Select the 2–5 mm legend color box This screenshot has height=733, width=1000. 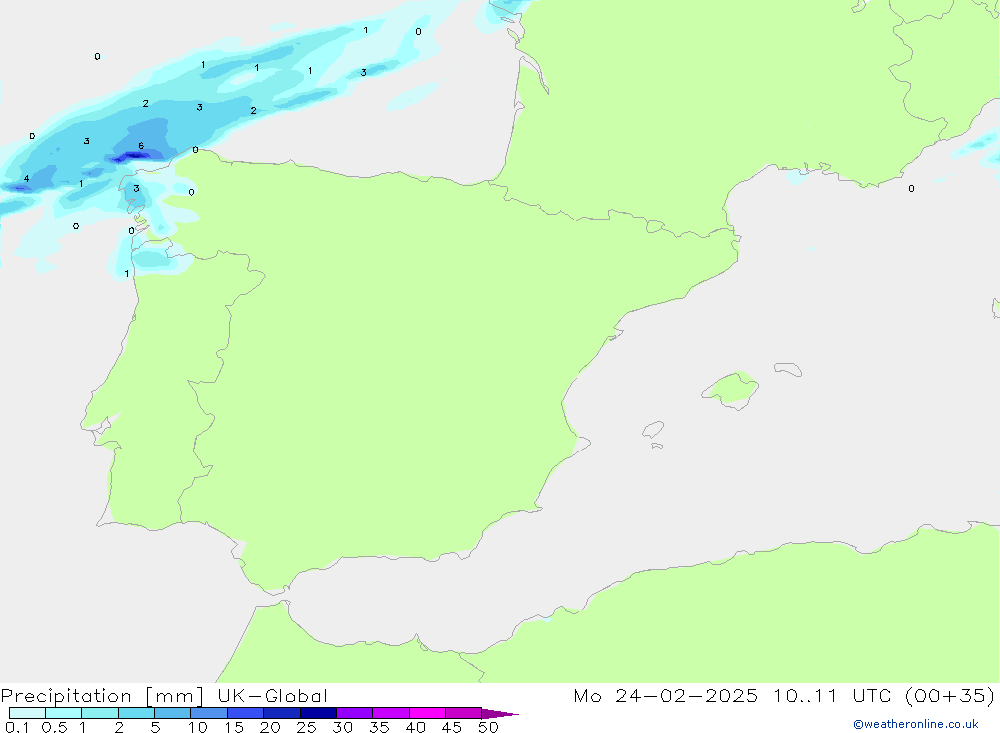pyautogui.click(x=136, y=713)
